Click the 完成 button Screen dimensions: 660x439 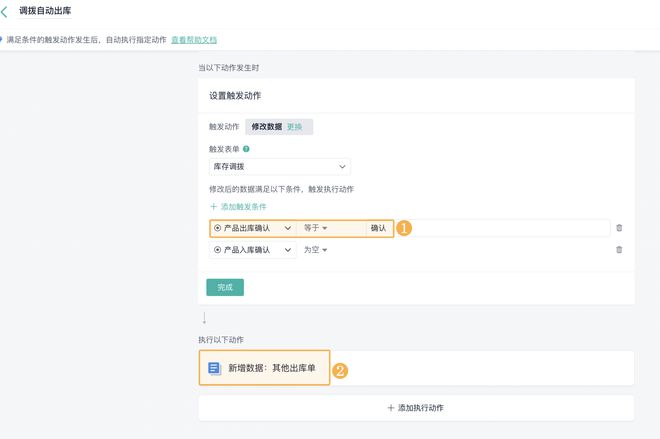tap(225, 287)
